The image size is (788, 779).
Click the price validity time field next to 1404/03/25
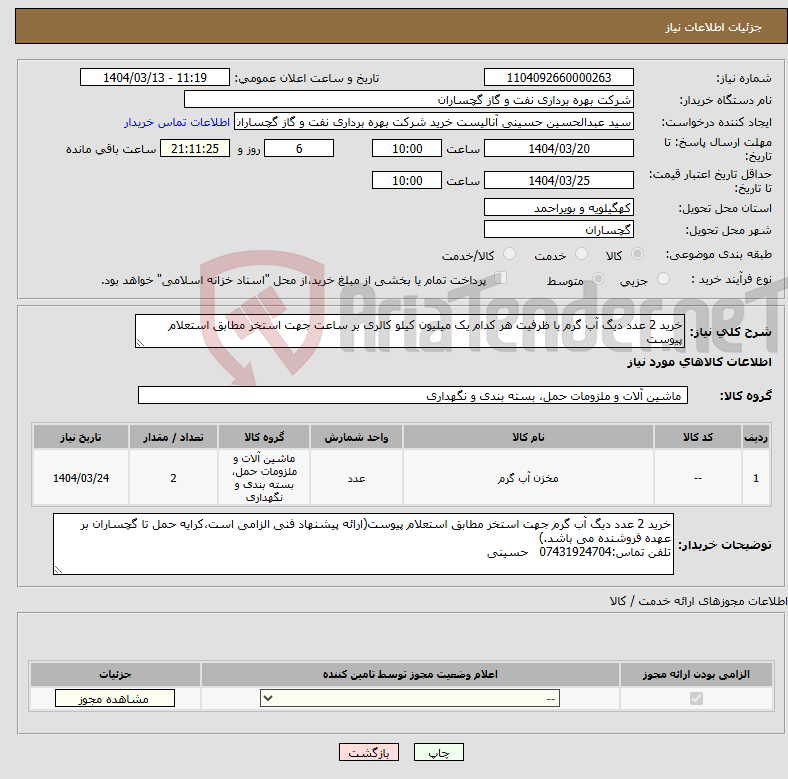407,180
